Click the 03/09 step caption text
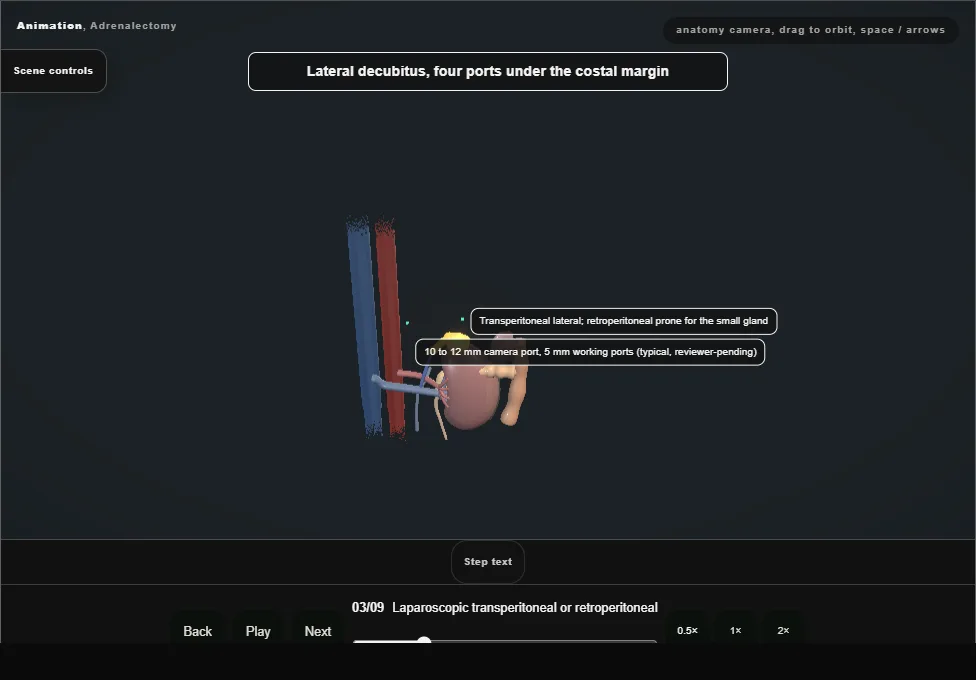Screen dimensions: 976x680 coord(504,608)
